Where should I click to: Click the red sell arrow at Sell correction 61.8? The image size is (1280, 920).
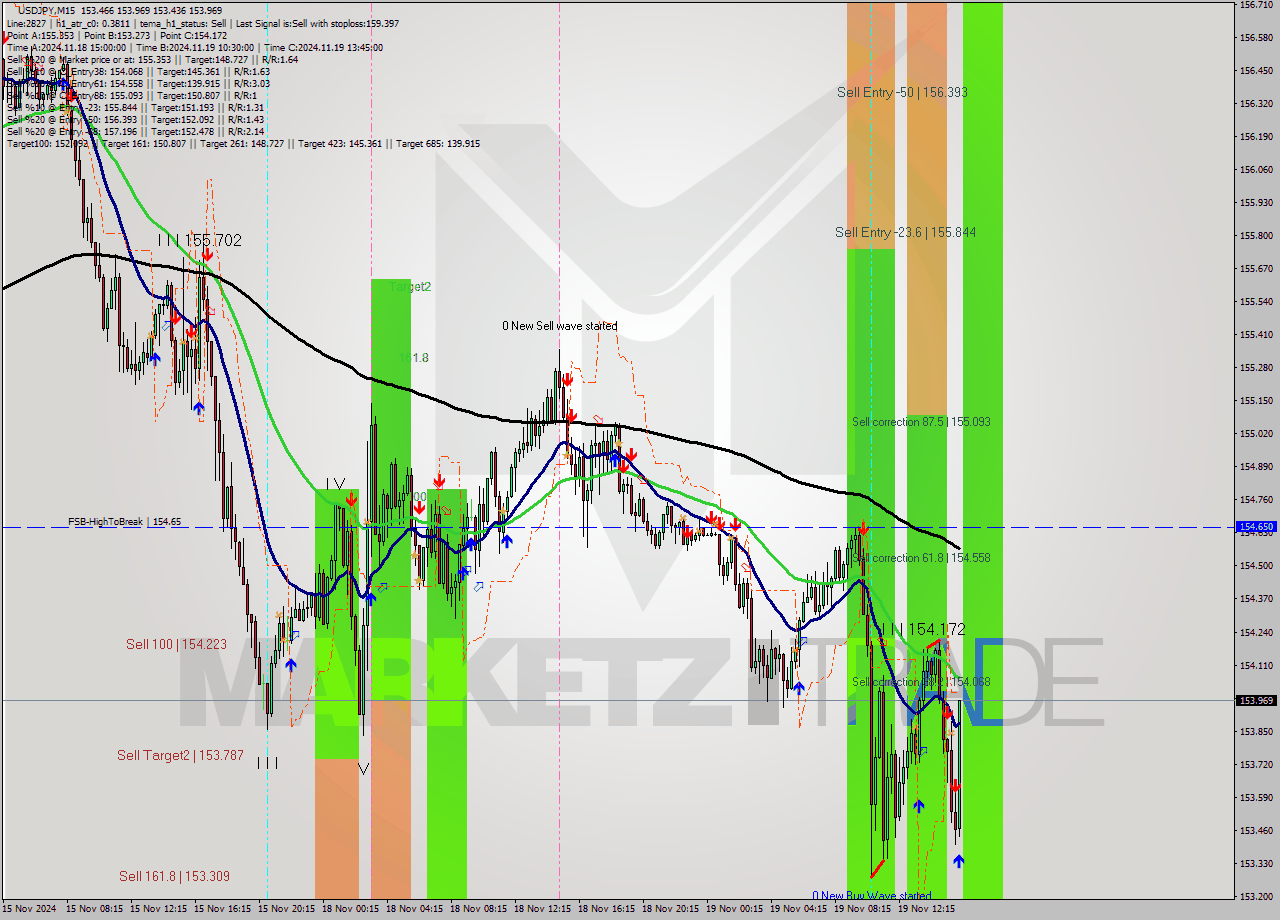pos(863,527)
